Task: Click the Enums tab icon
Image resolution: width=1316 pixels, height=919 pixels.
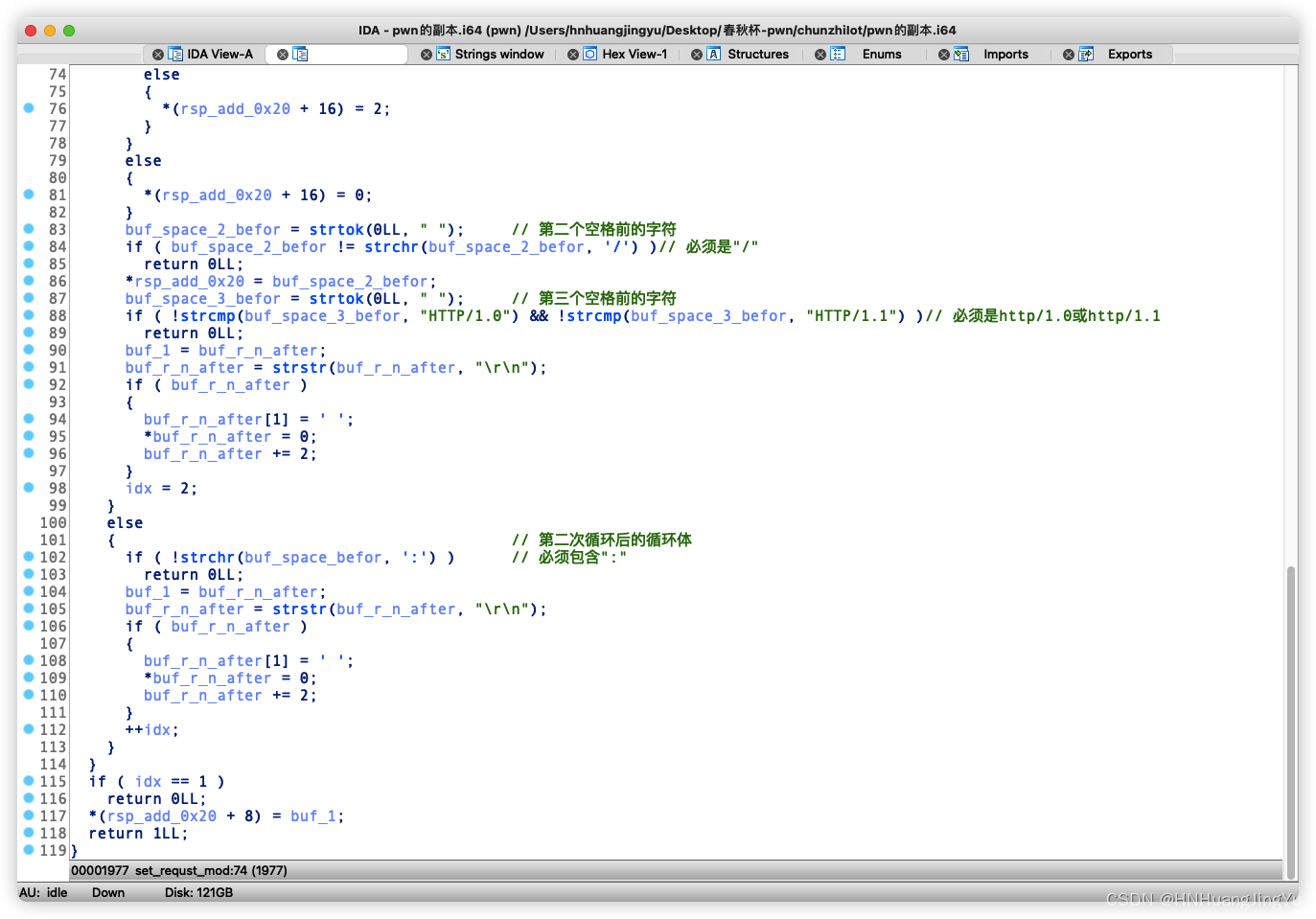Action: click(x=838, y=55)
